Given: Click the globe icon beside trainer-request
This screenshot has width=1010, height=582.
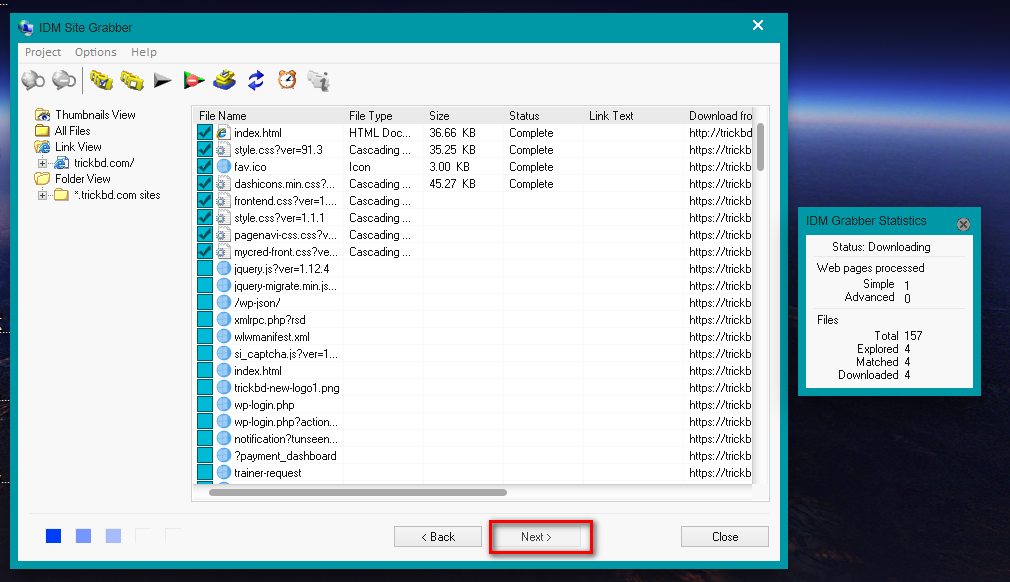Looking at the screenshot, I should tap(224, 473).
